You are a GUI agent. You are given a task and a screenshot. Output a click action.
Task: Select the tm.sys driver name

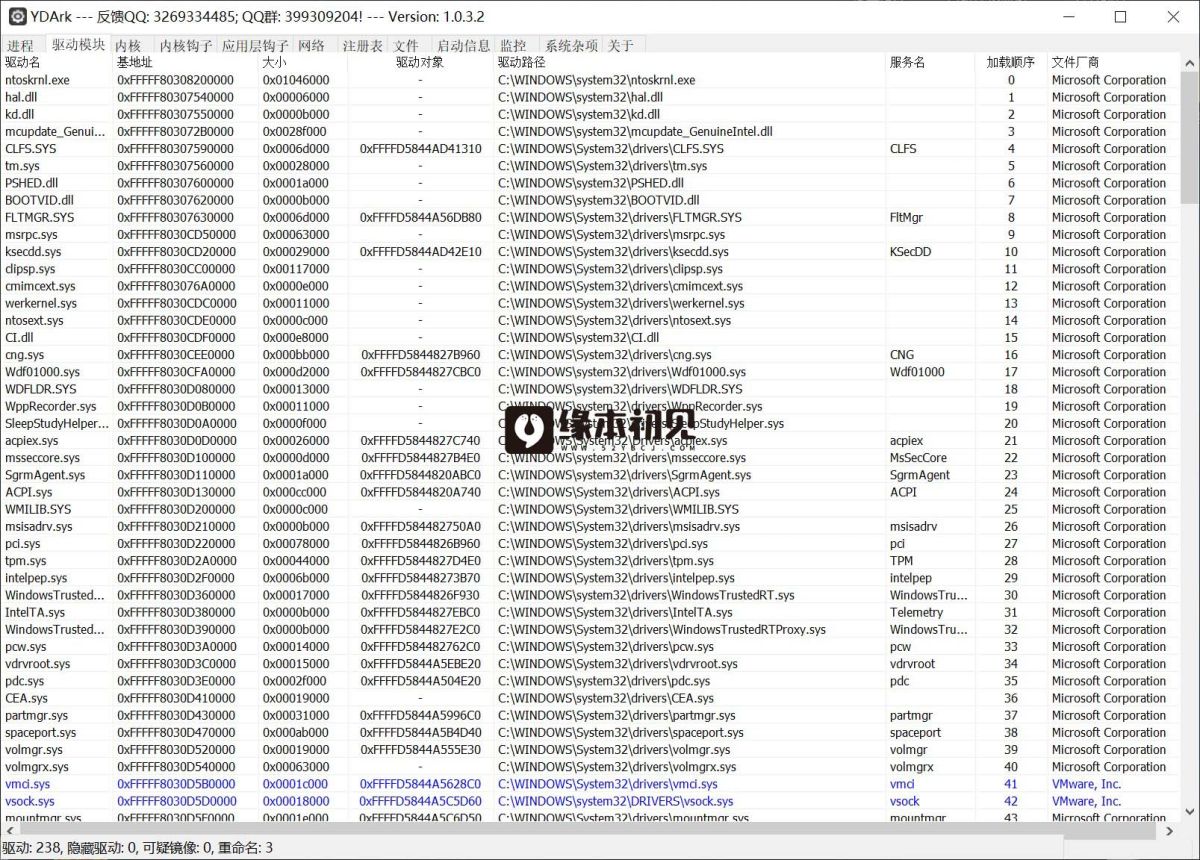point(23,166)
